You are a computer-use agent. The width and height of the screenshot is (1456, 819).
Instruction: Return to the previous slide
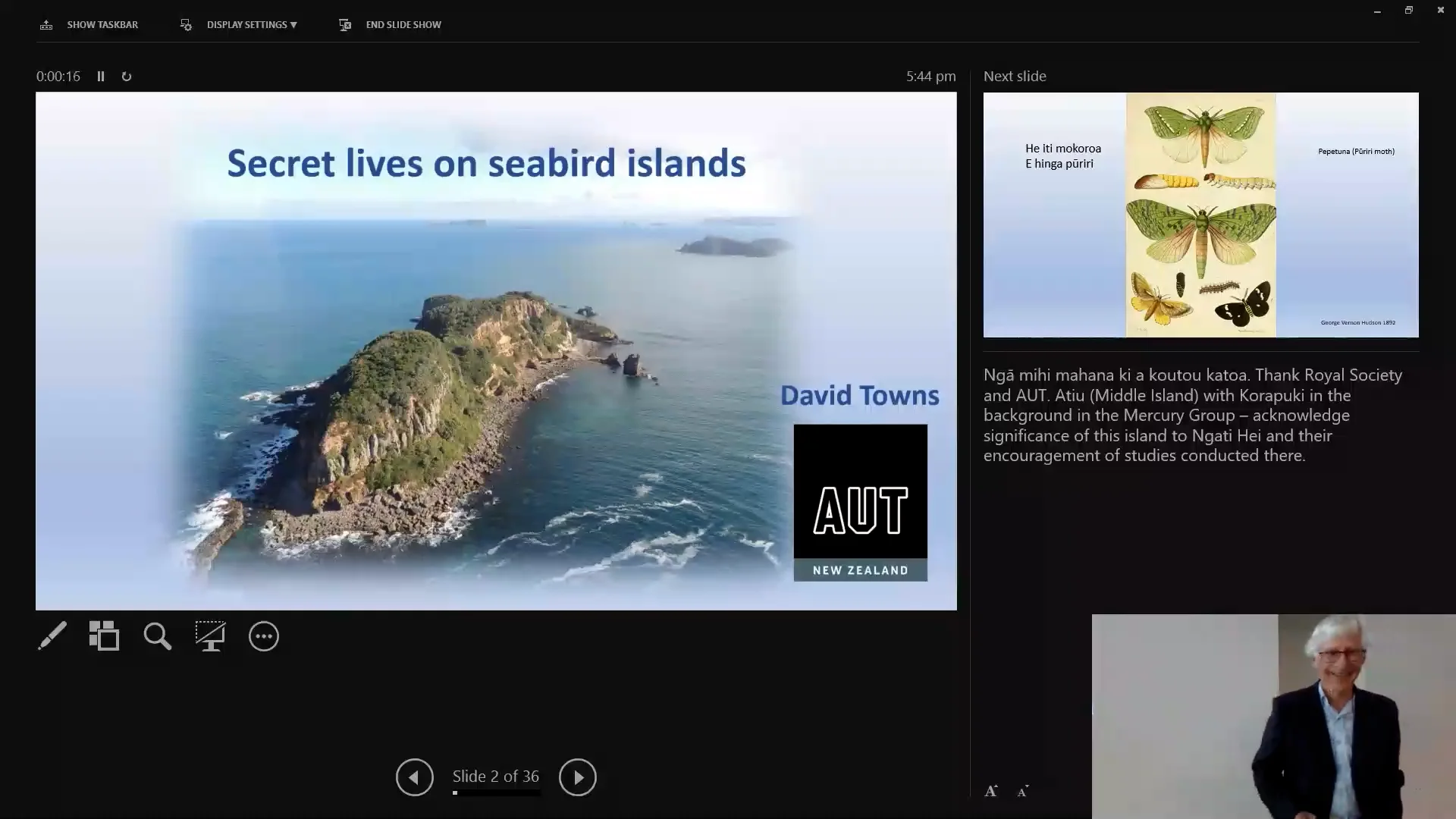[414, 777]
